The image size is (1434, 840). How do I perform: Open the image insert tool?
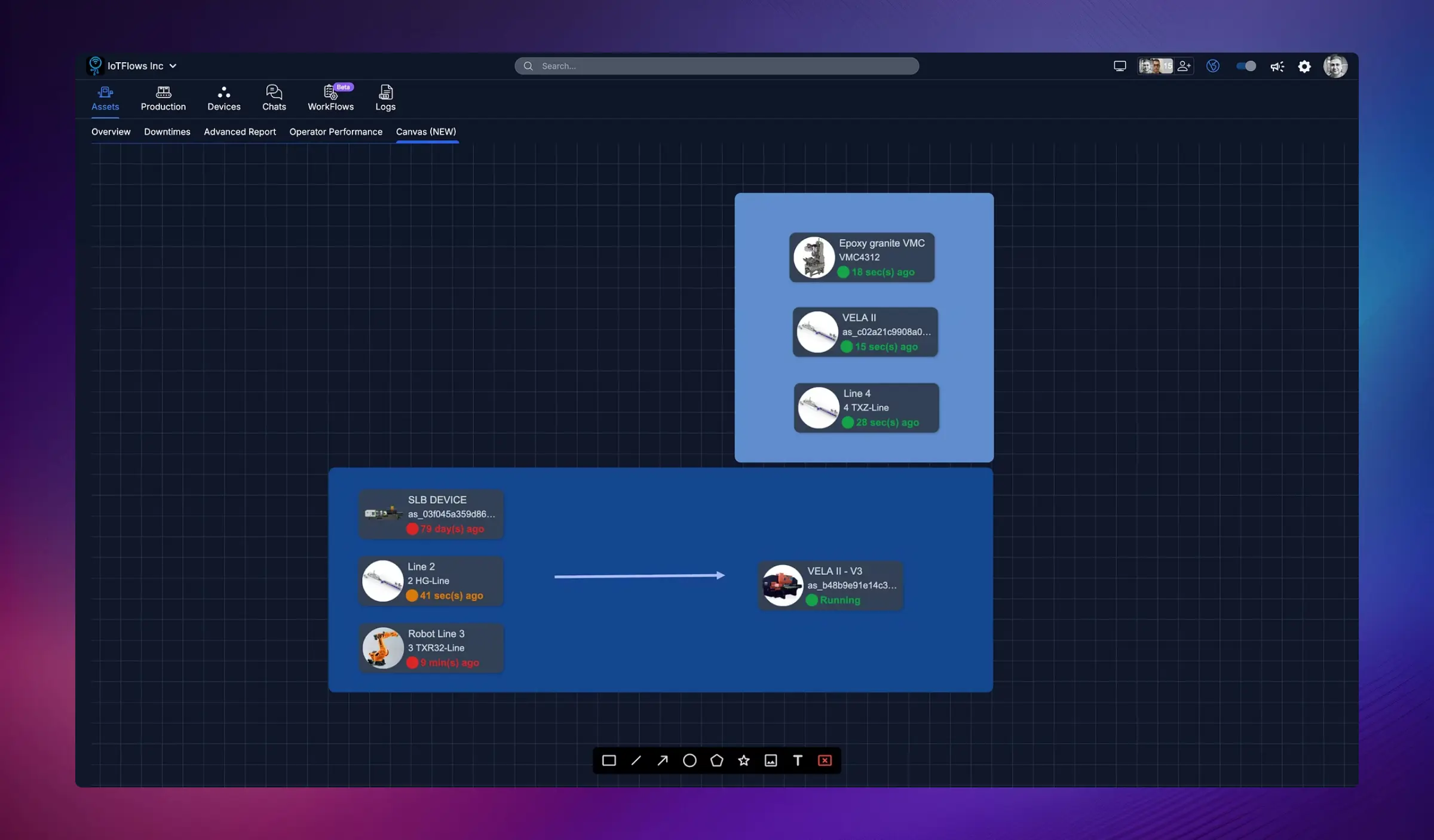pos(771,760)
